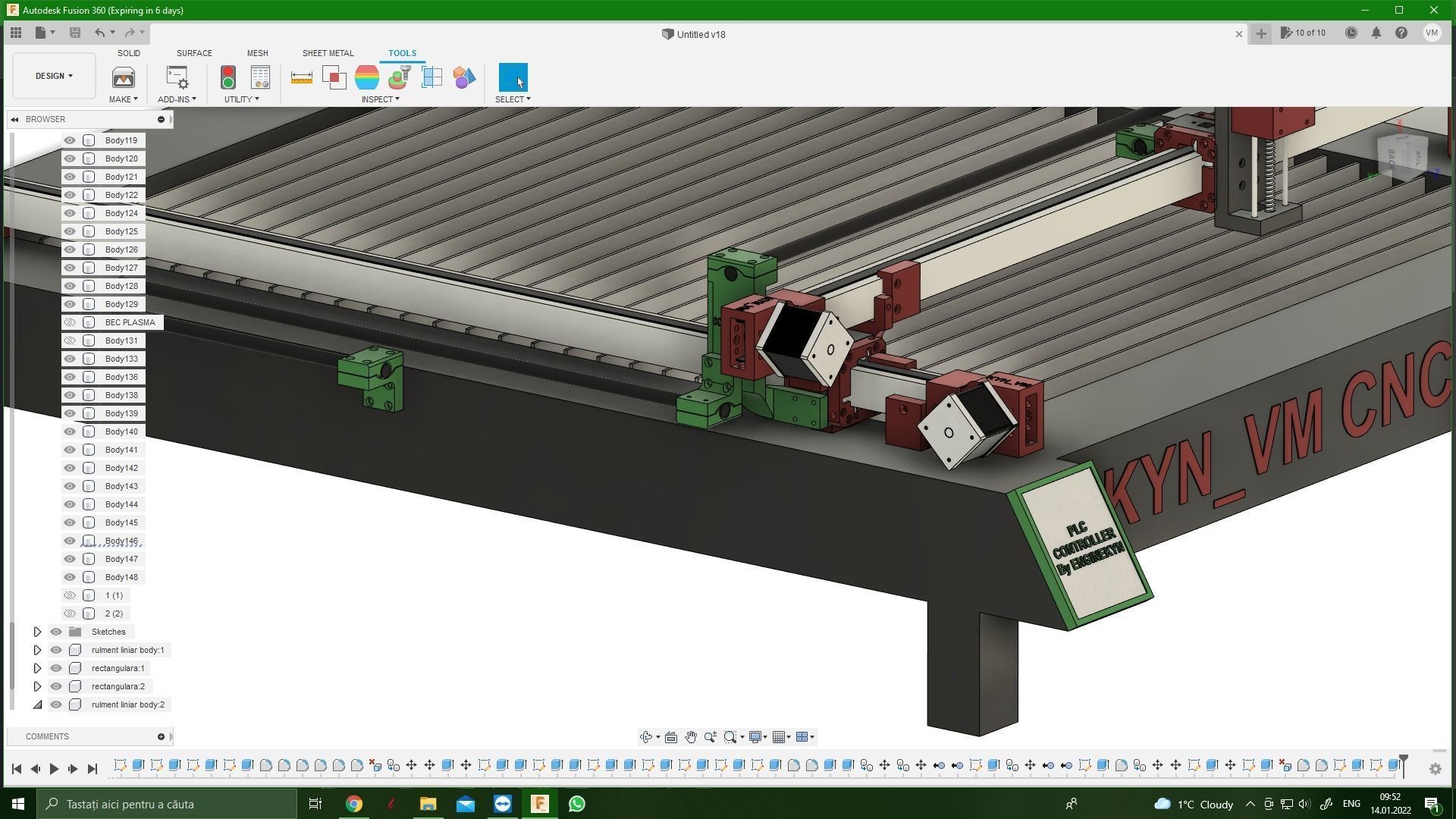Switch to the SURFACE tab
This screenshot has height=819, width=1456.
pos(194,53)
